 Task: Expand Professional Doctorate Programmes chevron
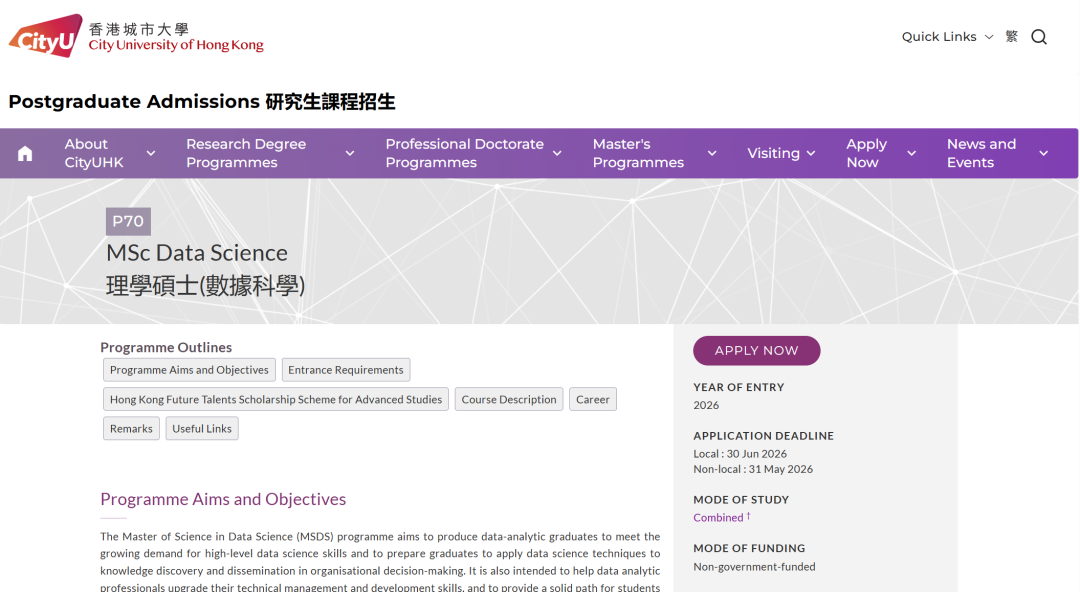coord(557,153)
